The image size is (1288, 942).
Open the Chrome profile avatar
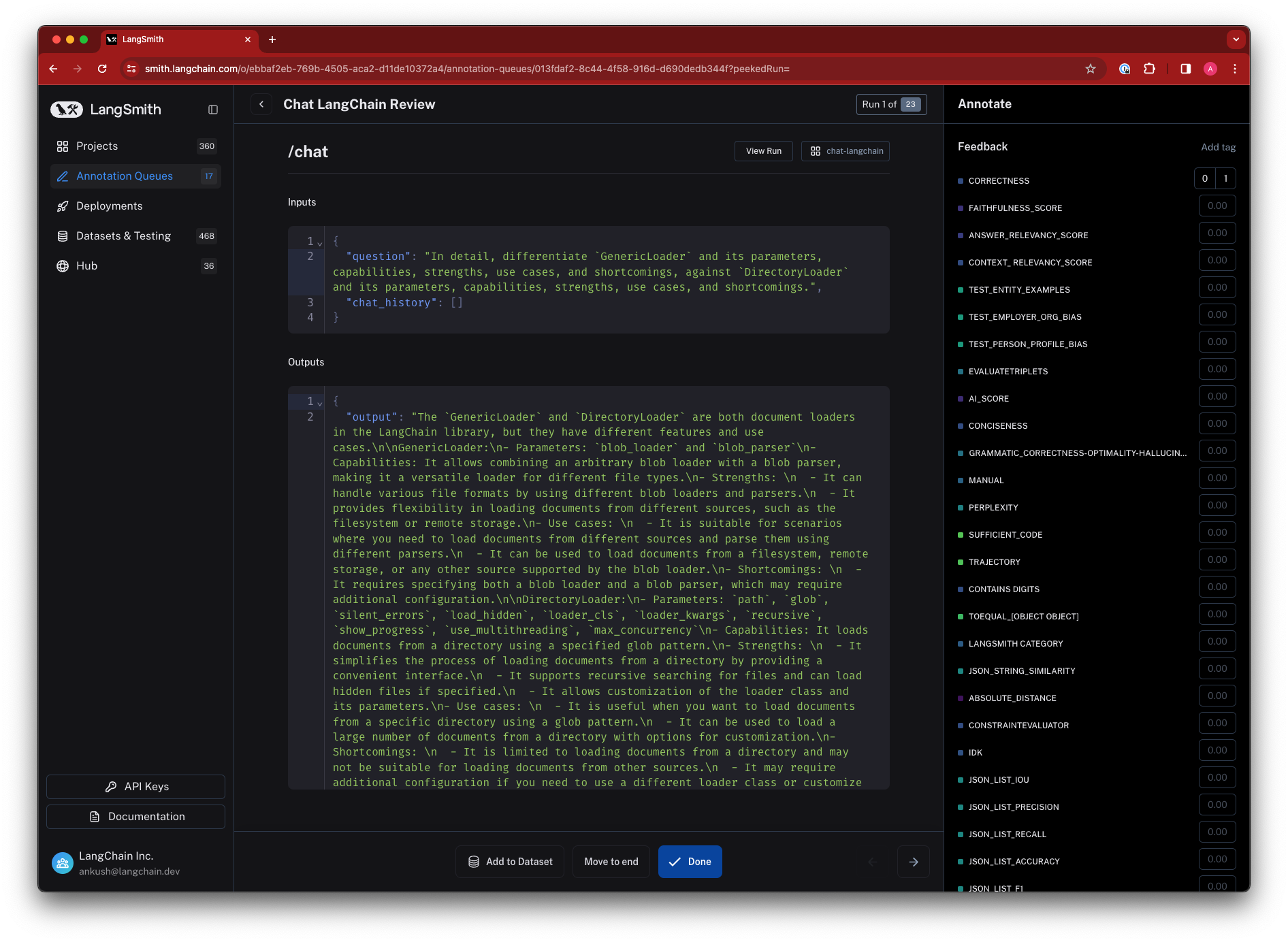[x=1210, y=69]
